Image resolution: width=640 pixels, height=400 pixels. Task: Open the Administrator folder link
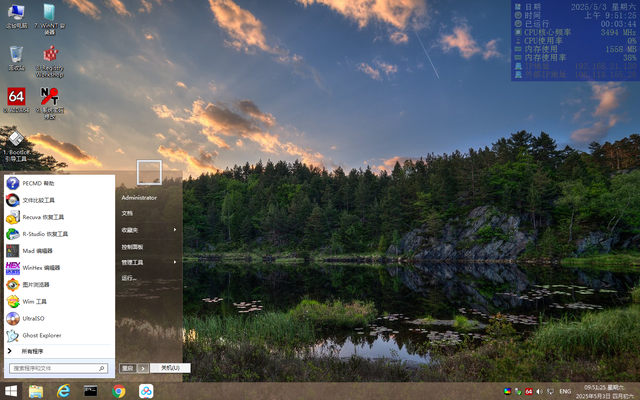(x=139, y=198)
